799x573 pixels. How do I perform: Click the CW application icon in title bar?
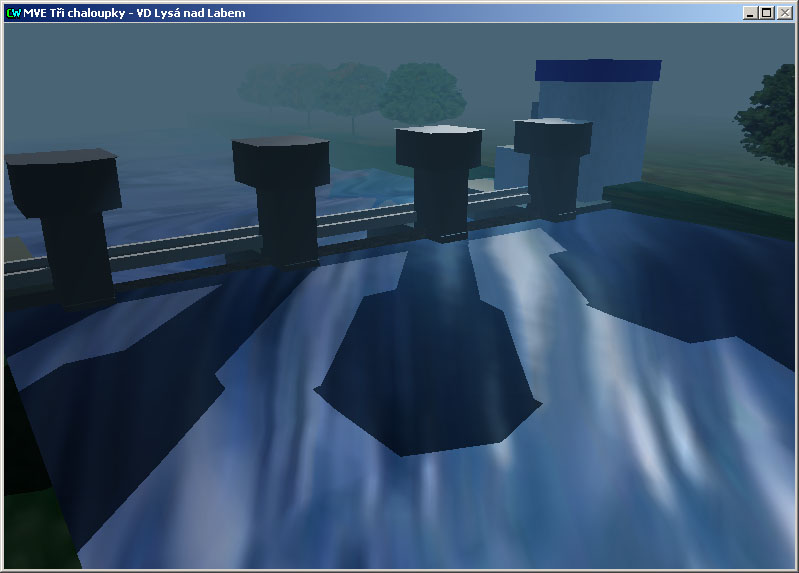pyautogui.click(x=13, y=13)
